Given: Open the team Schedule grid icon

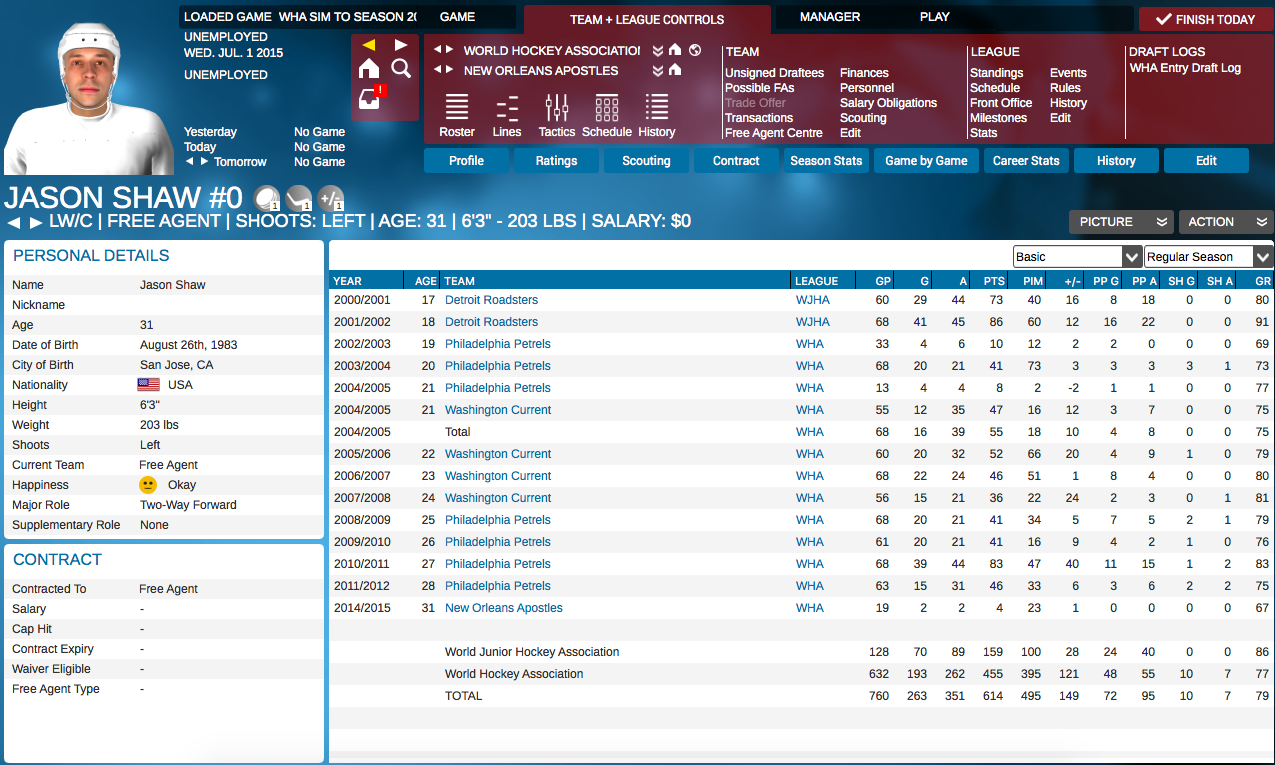Looking at the screenshot, I should coord(606,115).
